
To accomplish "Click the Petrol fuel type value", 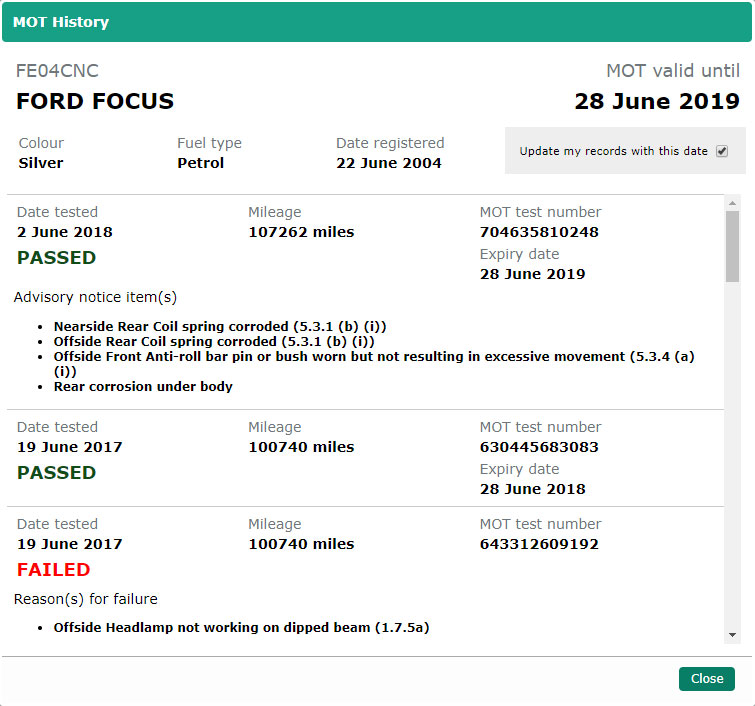I will click(200, 163).
